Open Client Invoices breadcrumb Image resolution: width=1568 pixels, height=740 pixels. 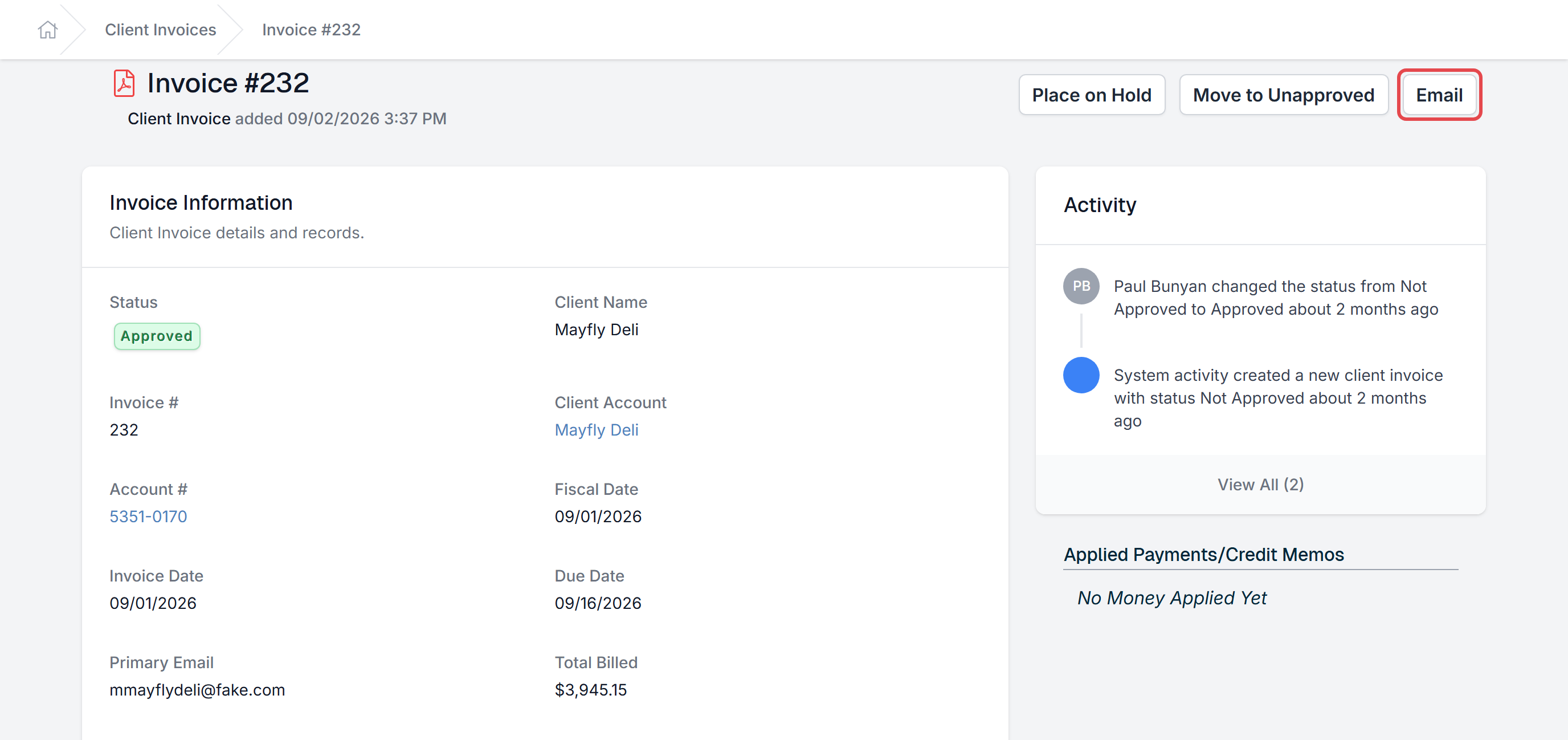click(160, 29)
